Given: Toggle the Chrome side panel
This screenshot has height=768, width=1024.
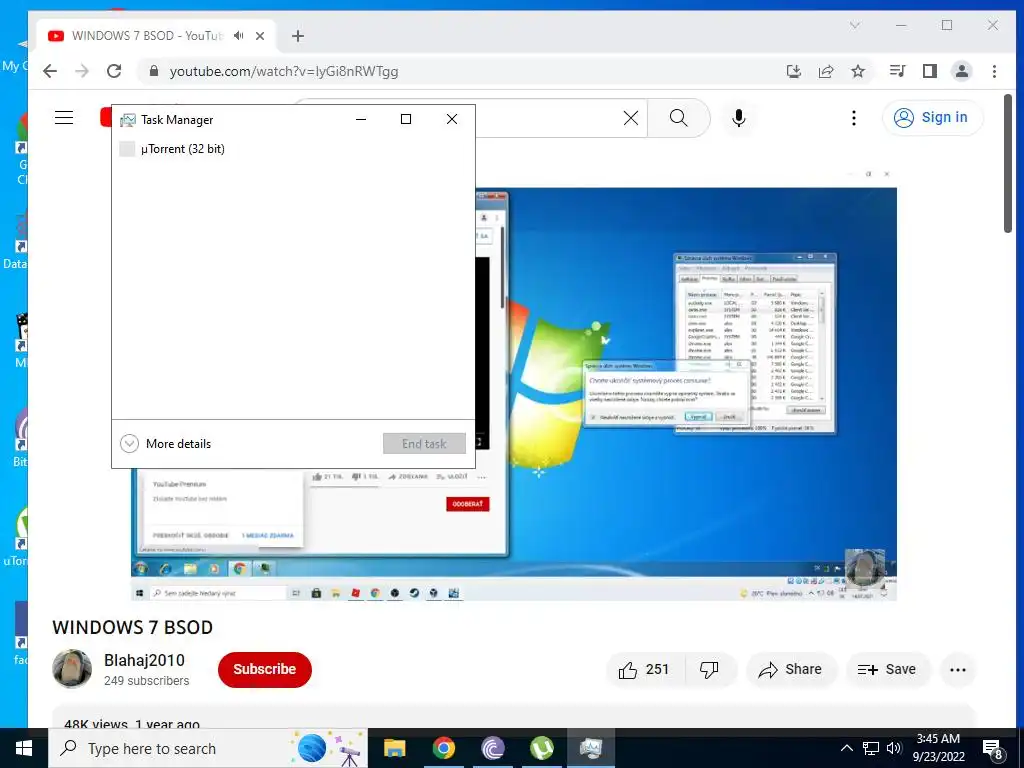Looking at the screenshot, I should (930, 71).
